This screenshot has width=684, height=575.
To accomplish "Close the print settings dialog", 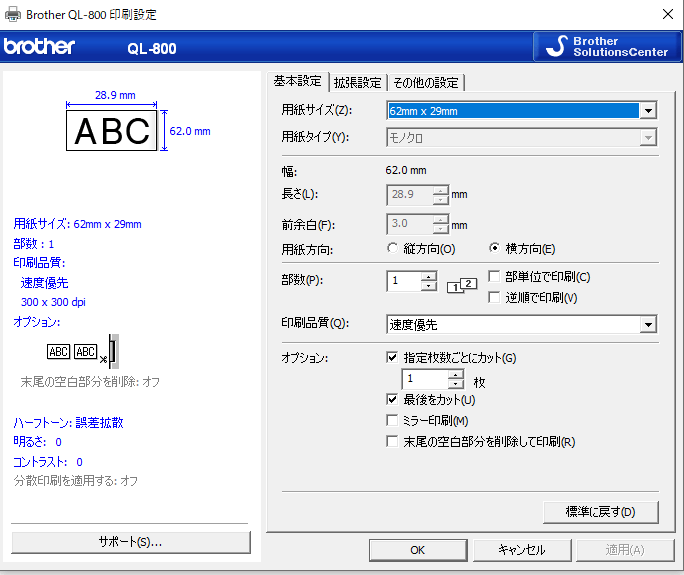I will tap(668, 14).
